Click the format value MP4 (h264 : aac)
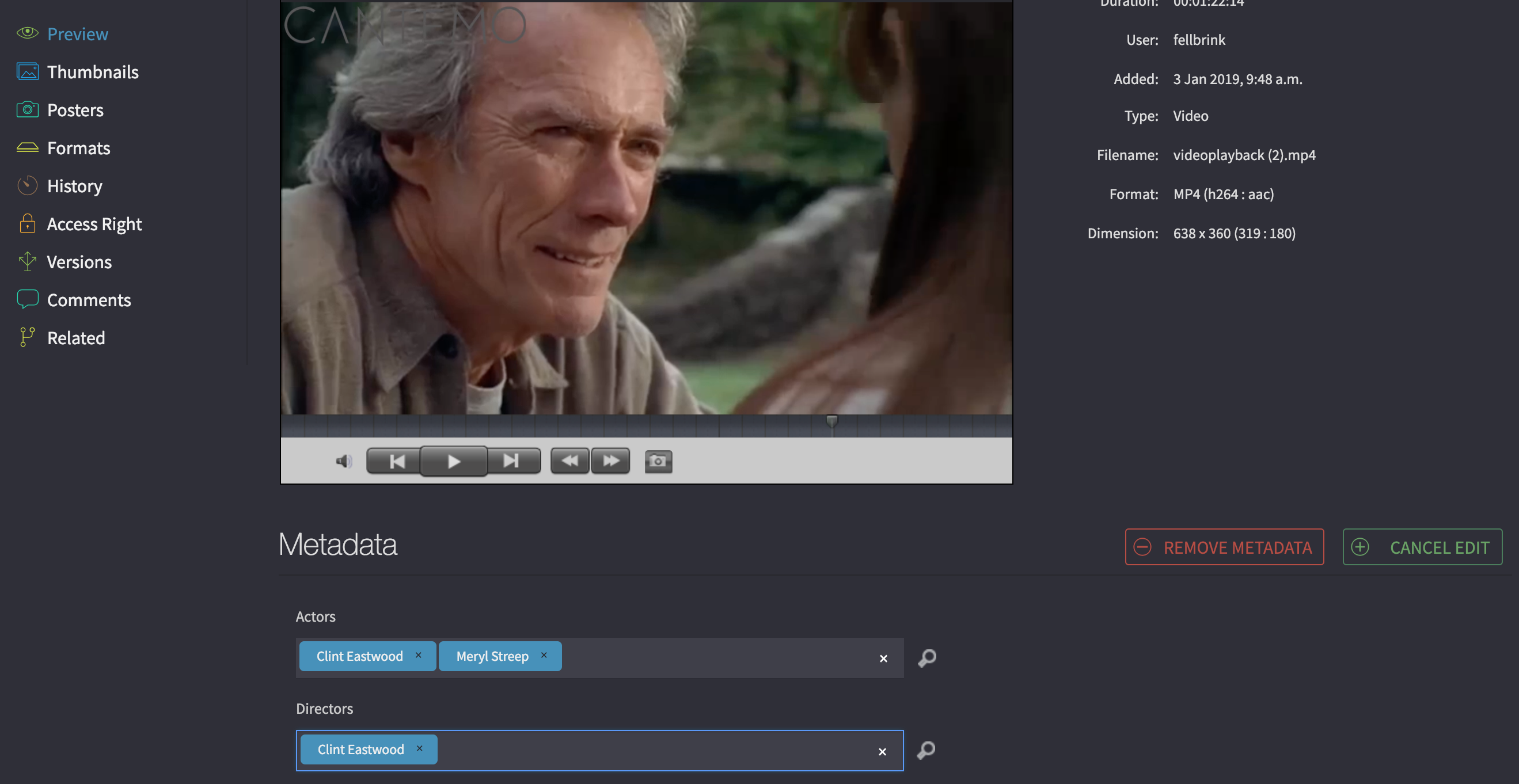1519x784 pixels. click(x=1224, y=194)
